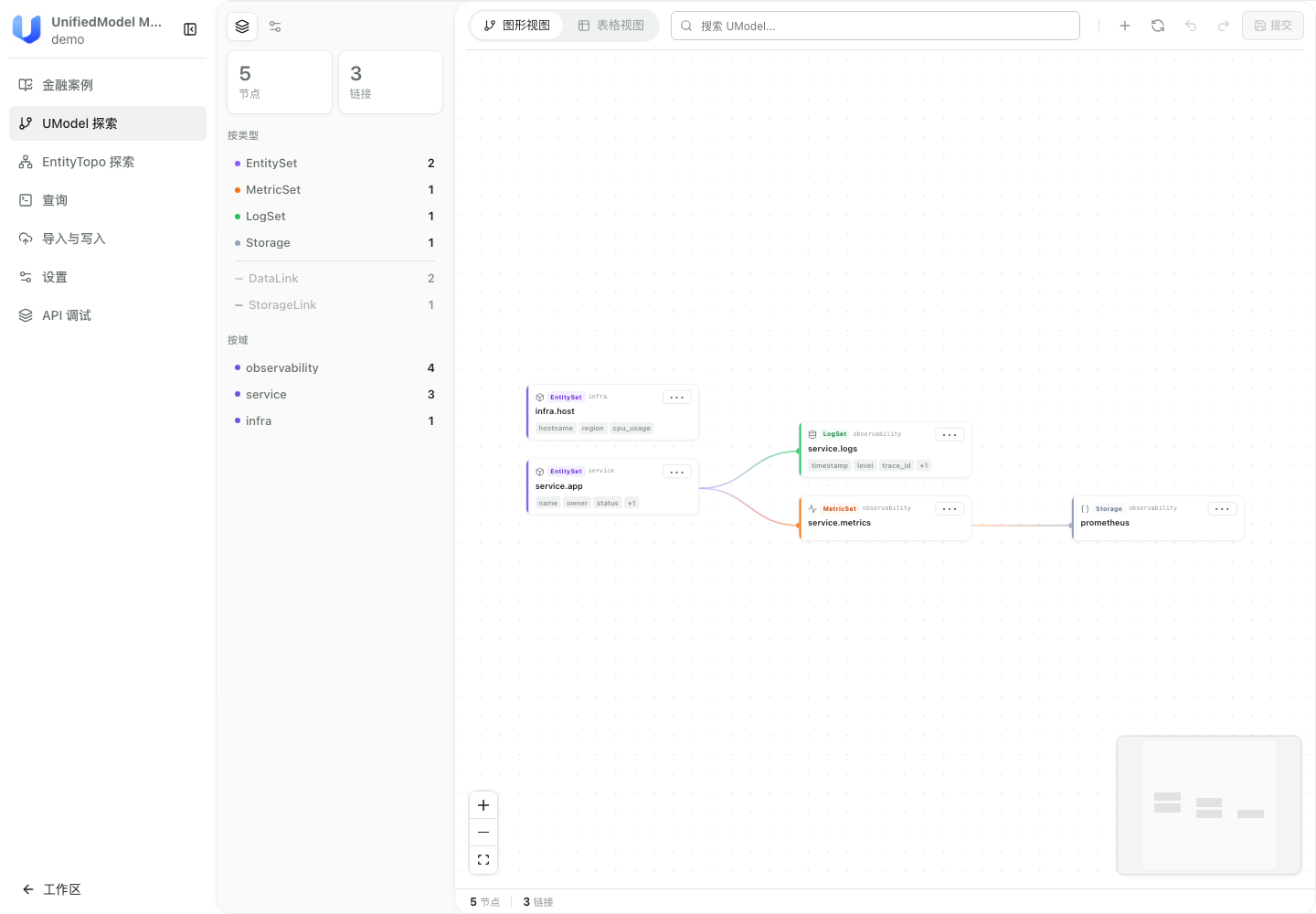
Task: Filter by EntitySet type
Action: point(334,164)
